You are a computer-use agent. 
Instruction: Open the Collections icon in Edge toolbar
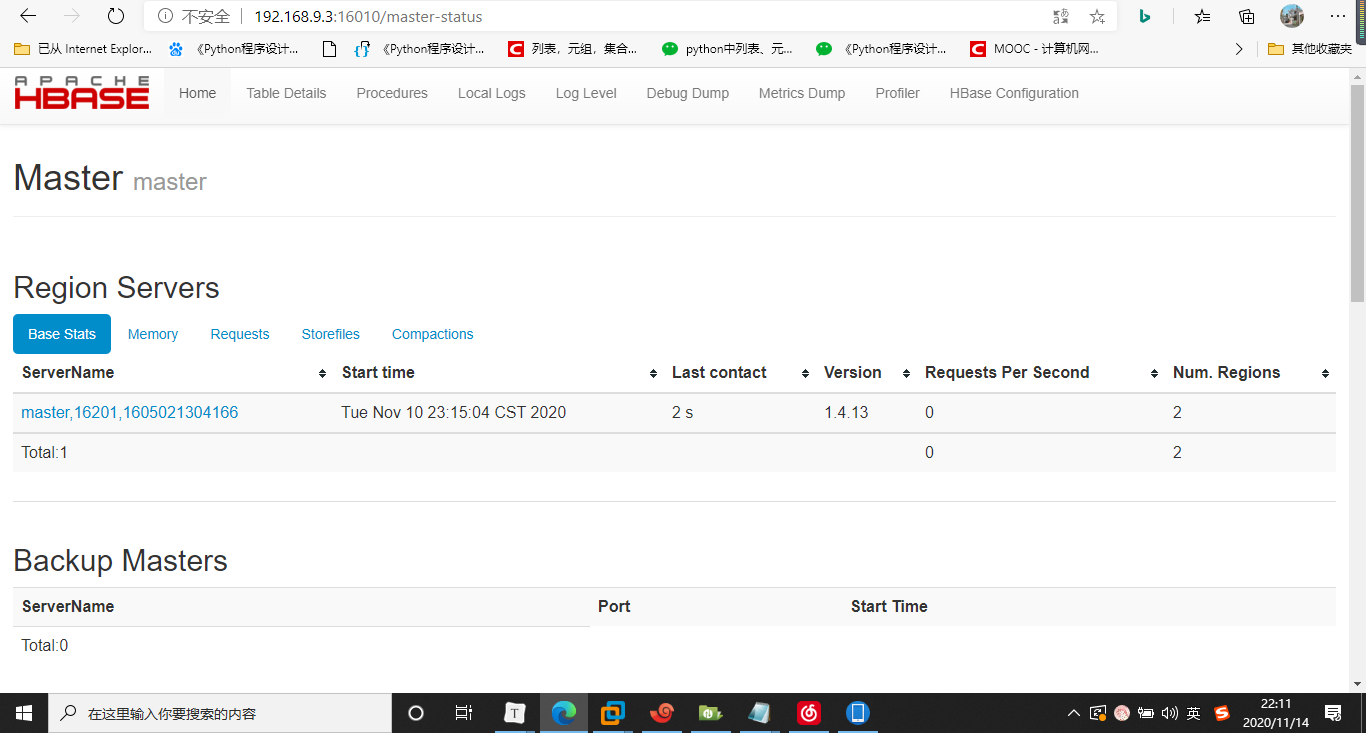click(x=1246, y=16)
